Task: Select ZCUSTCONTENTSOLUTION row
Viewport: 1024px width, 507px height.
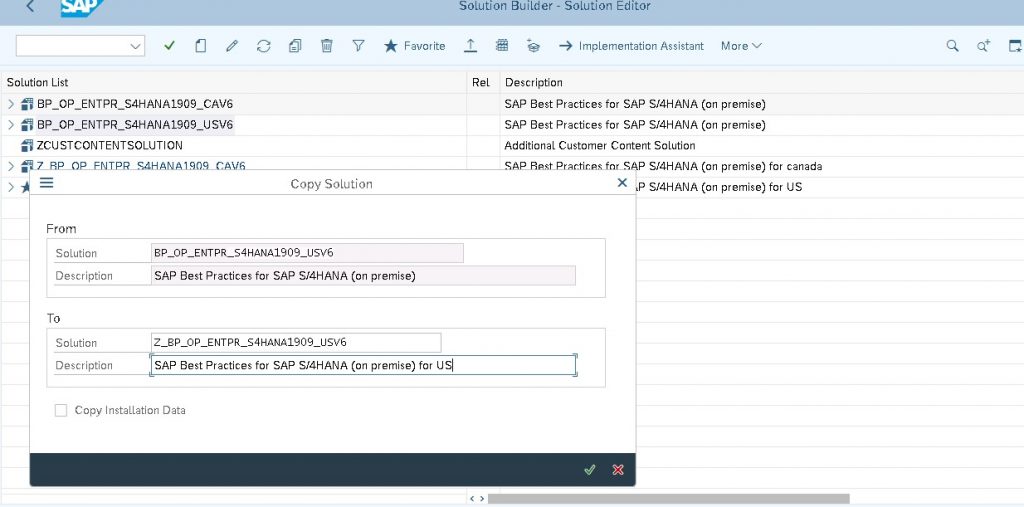Action: click(110, 145)
